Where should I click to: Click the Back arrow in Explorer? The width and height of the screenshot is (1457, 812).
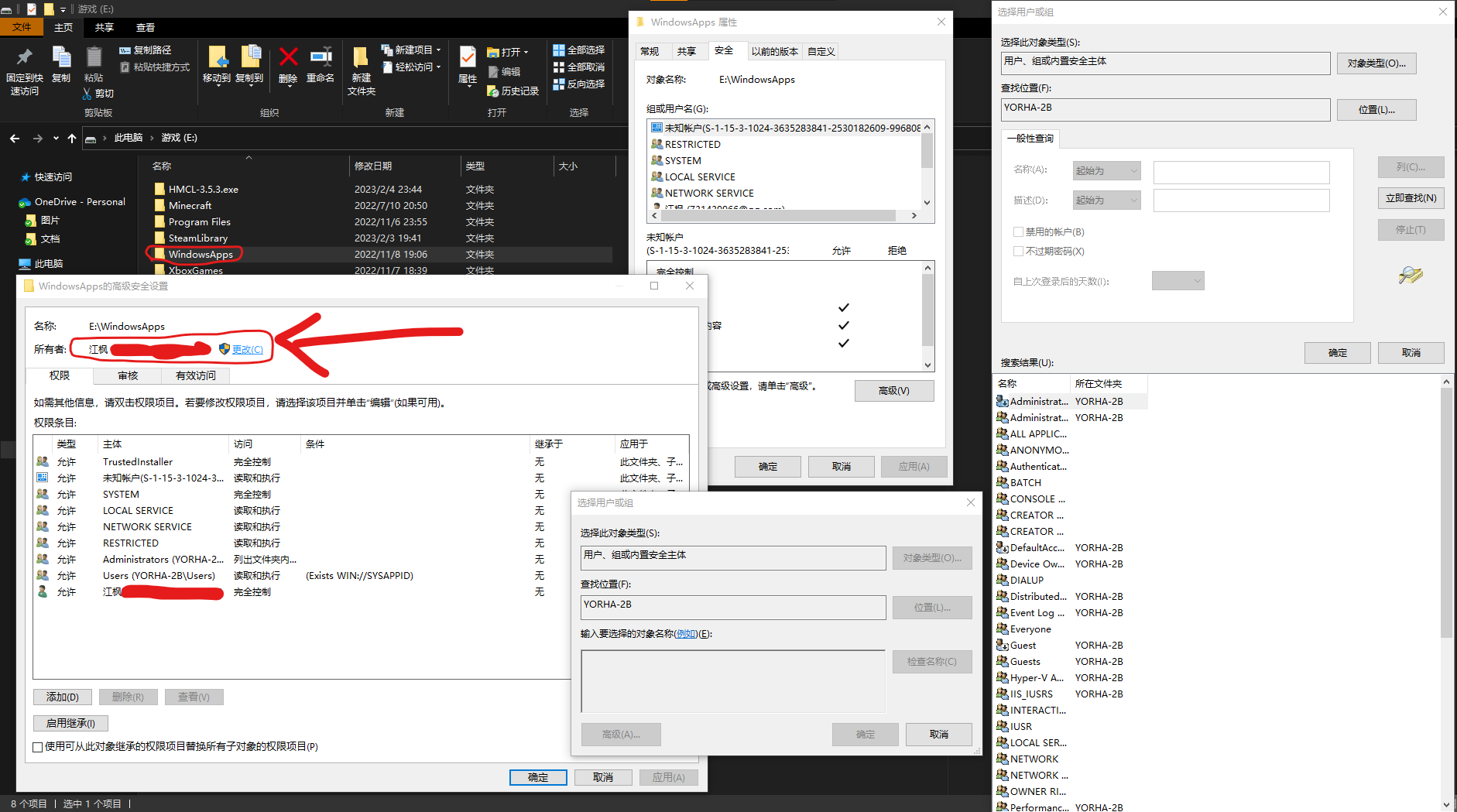pyautogui.click(x=15, y=138)
